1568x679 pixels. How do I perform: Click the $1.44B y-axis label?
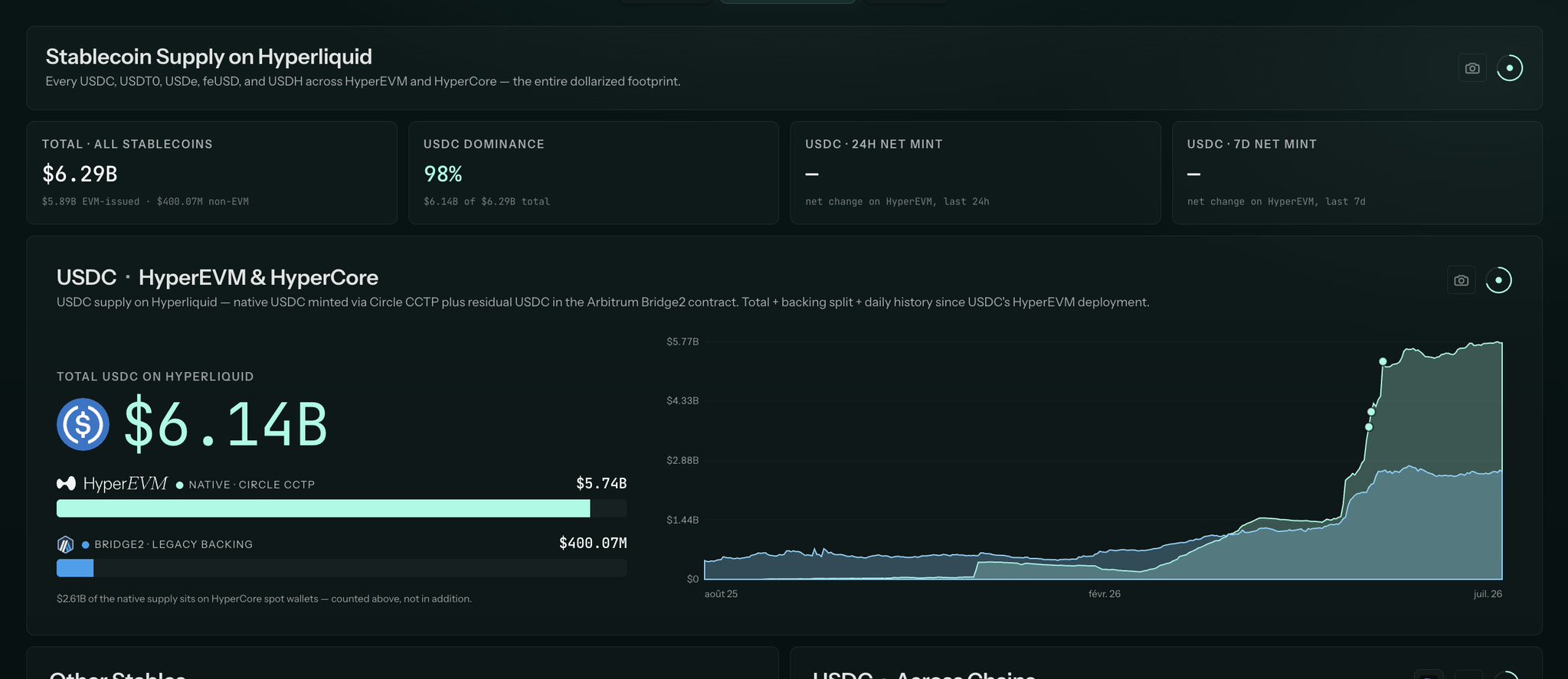pyautogui.click(x=683, y=521)
